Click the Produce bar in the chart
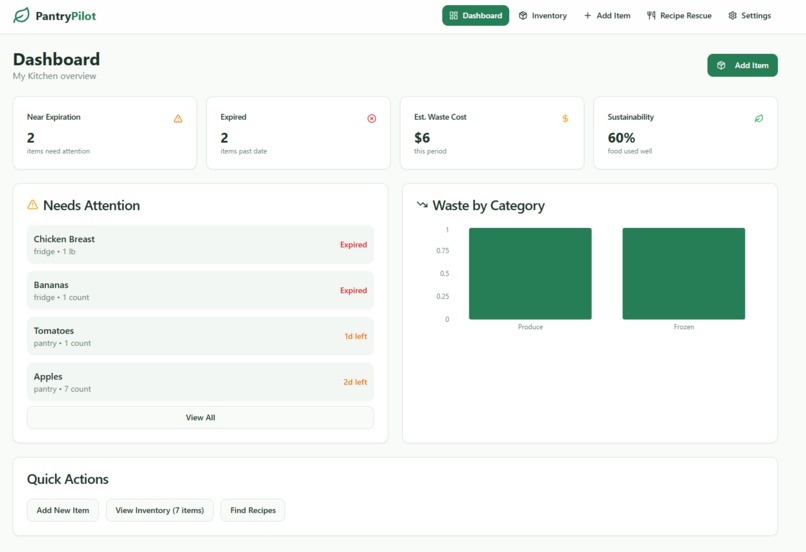806x552 pixels. (x=530, y=273)
